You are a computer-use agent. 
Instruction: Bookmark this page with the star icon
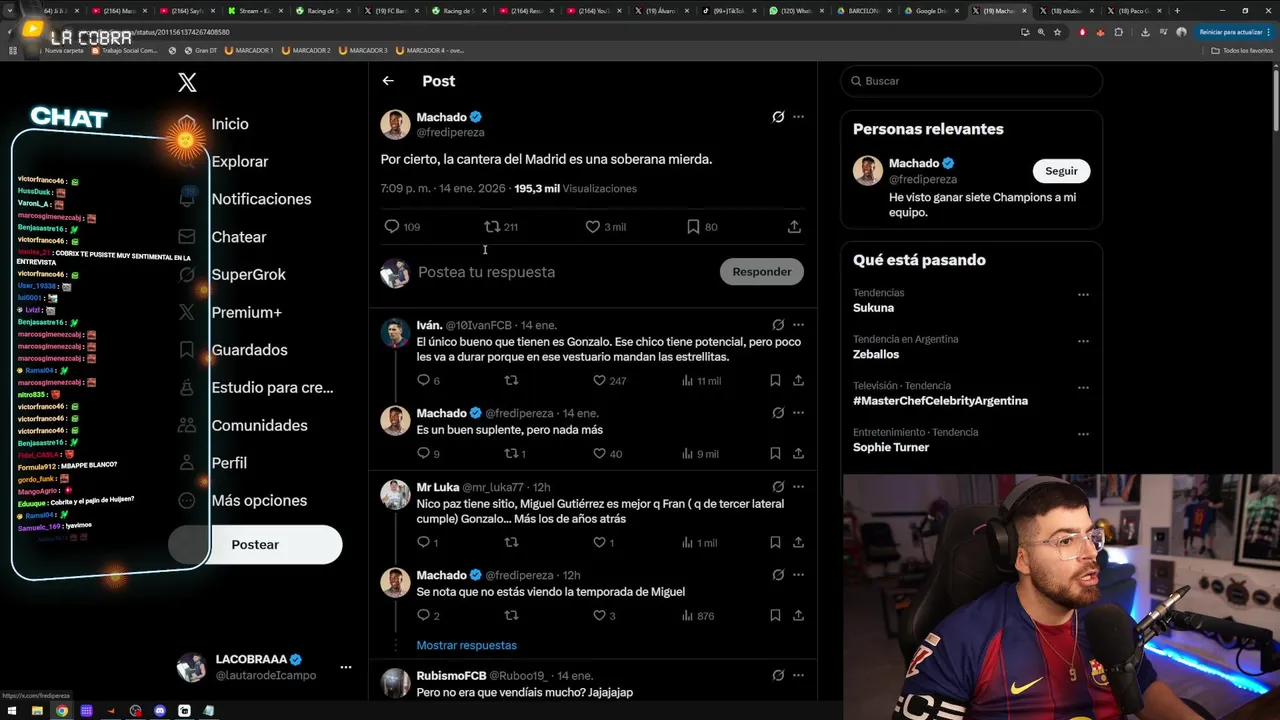tap(1057, 32)
